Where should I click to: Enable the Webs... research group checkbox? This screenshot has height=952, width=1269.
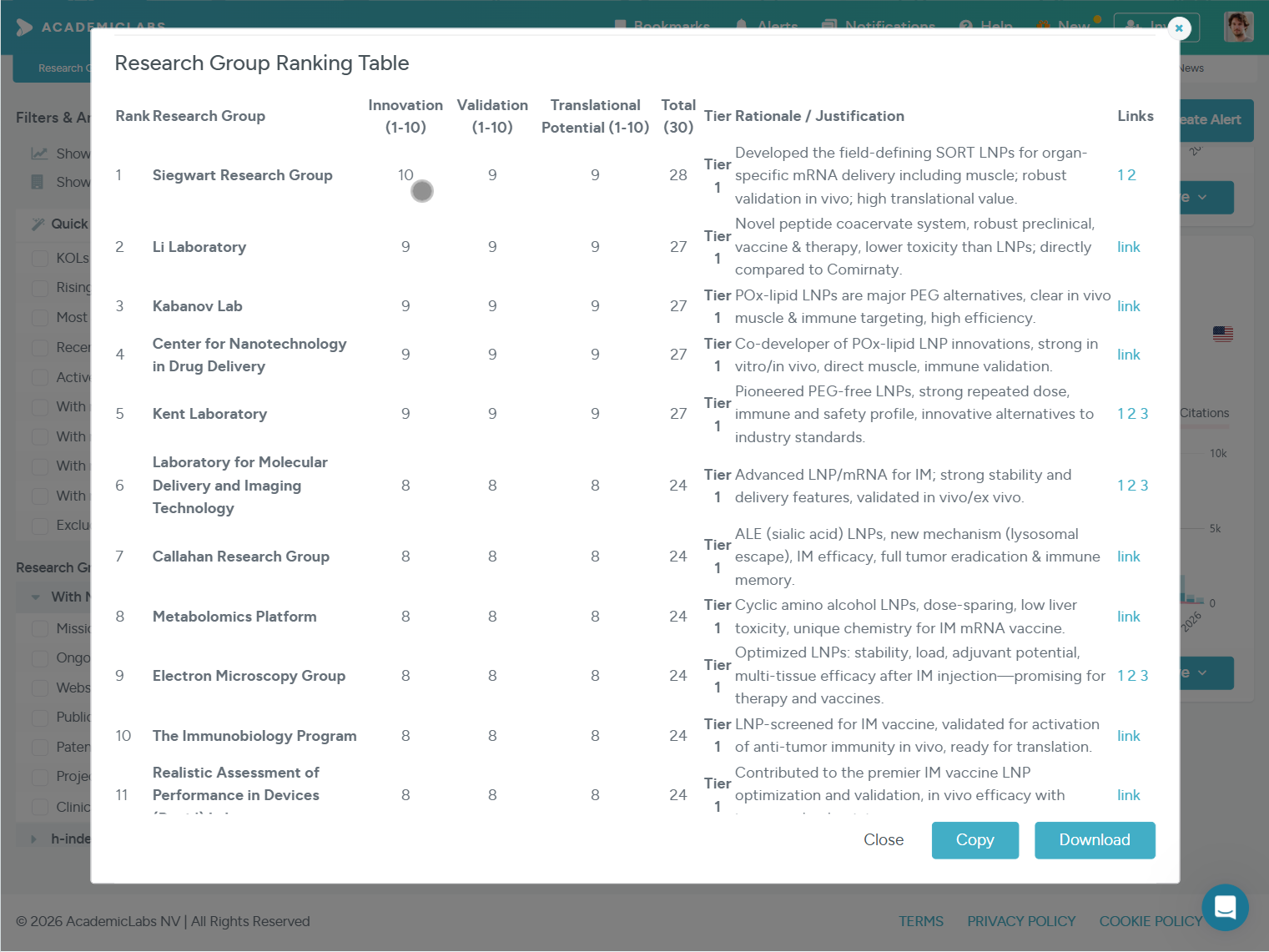[x=39, y=688]
